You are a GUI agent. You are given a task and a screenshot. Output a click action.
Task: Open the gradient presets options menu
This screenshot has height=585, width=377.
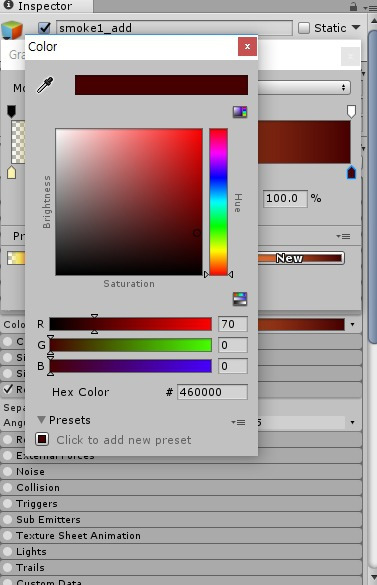pyautogui.click(x=343, y=236)
